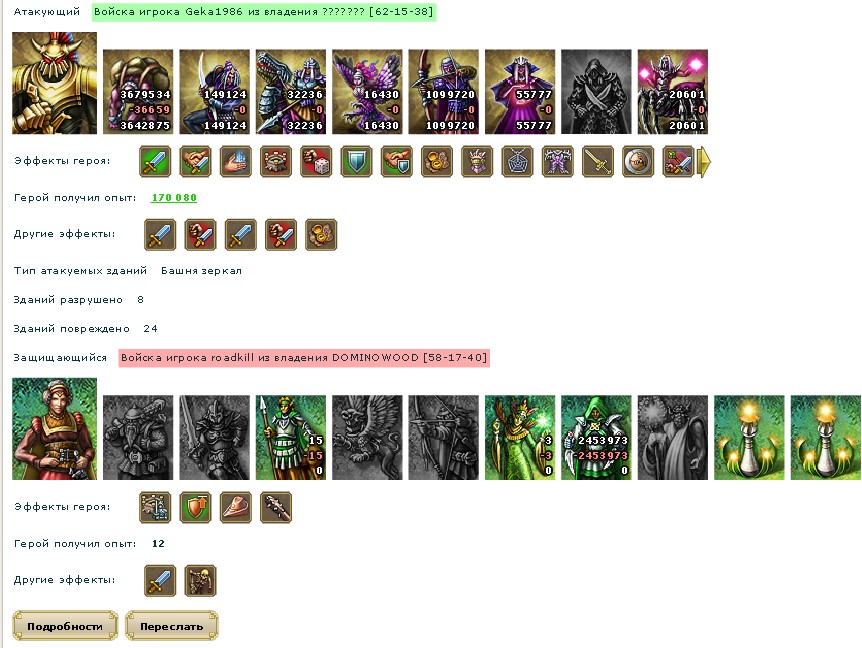Click the spider web amulet effect icon
Viewport: 862px width, 648px height.
pos(517,162)
